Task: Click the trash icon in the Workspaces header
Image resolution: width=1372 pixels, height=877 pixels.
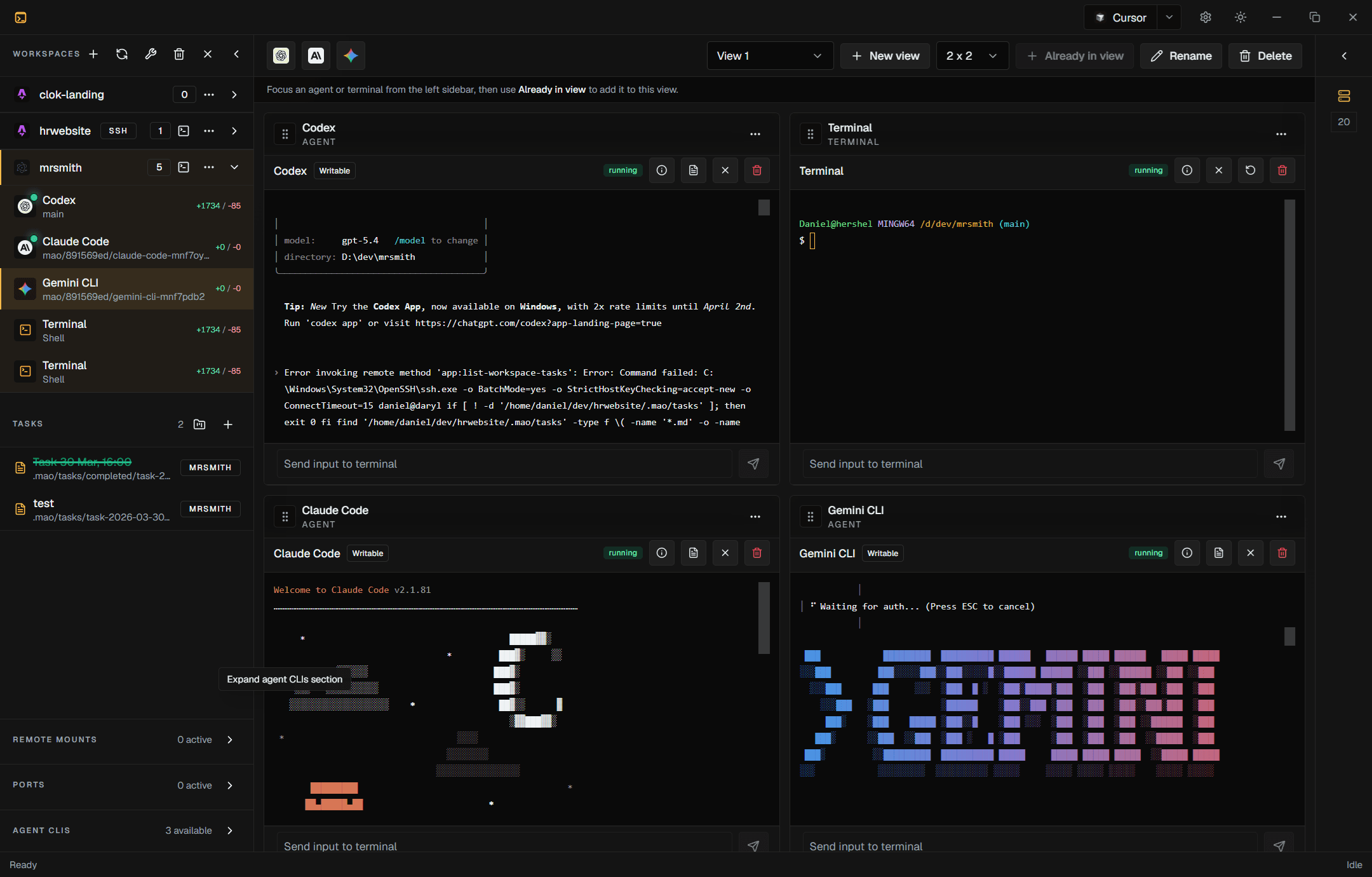Action: pos(179,54)
